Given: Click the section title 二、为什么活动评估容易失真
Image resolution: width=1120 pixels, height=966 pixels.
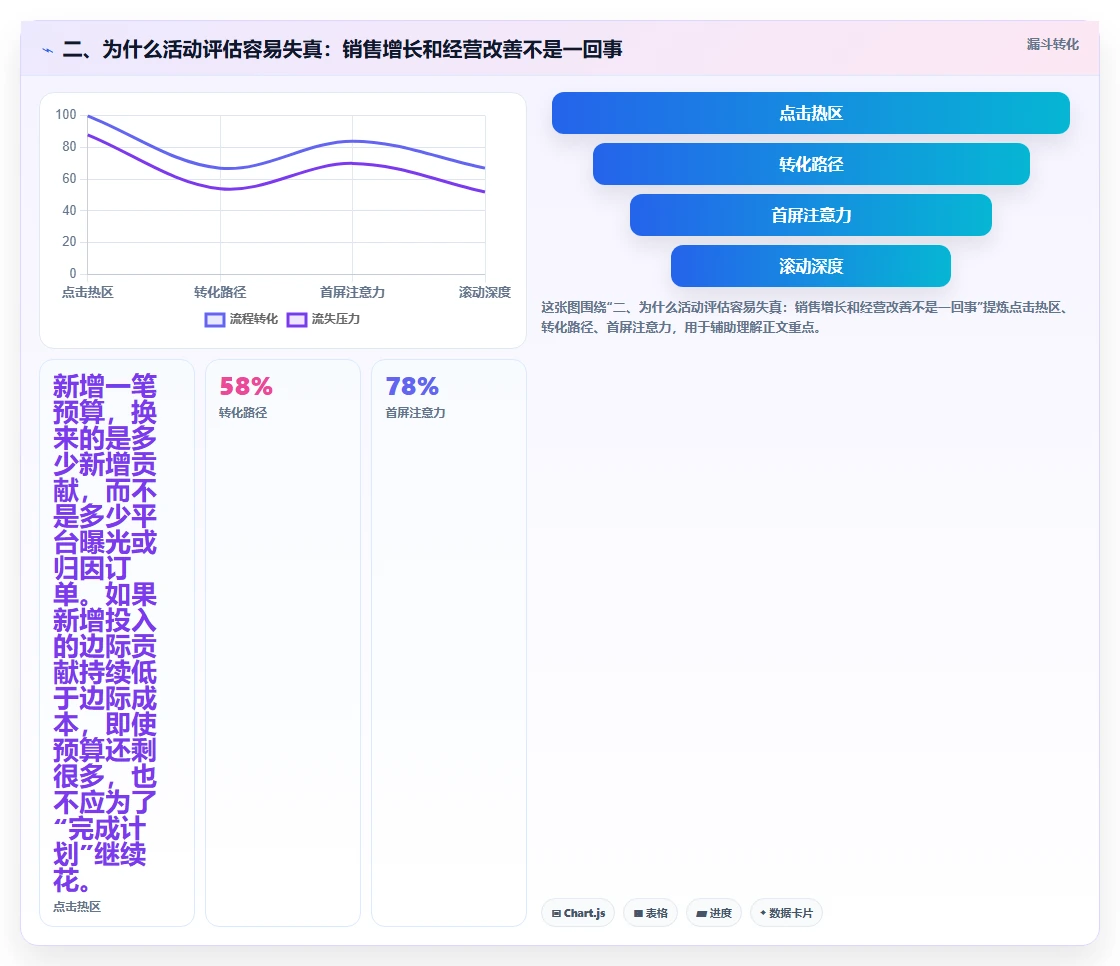Looking at the screenshot, I should [342, 49].
